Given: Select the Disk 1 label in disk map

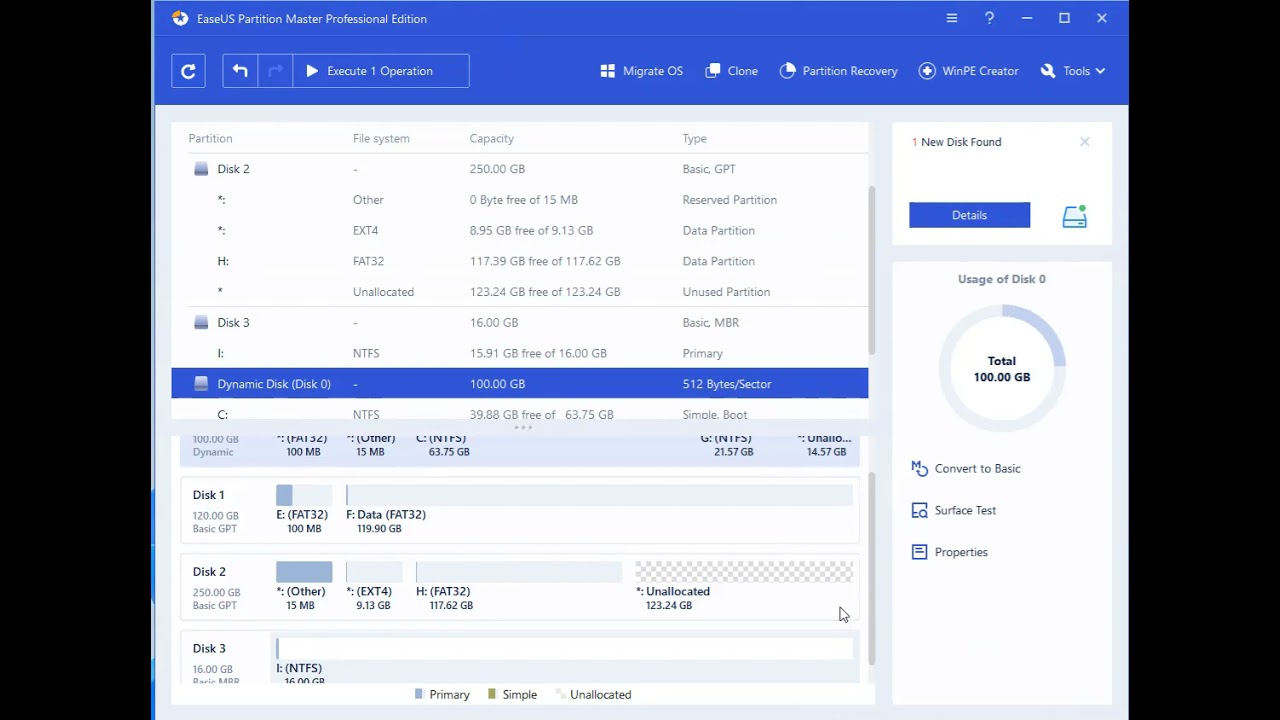Looking at the screenshot, I should [x=208, y=495].
